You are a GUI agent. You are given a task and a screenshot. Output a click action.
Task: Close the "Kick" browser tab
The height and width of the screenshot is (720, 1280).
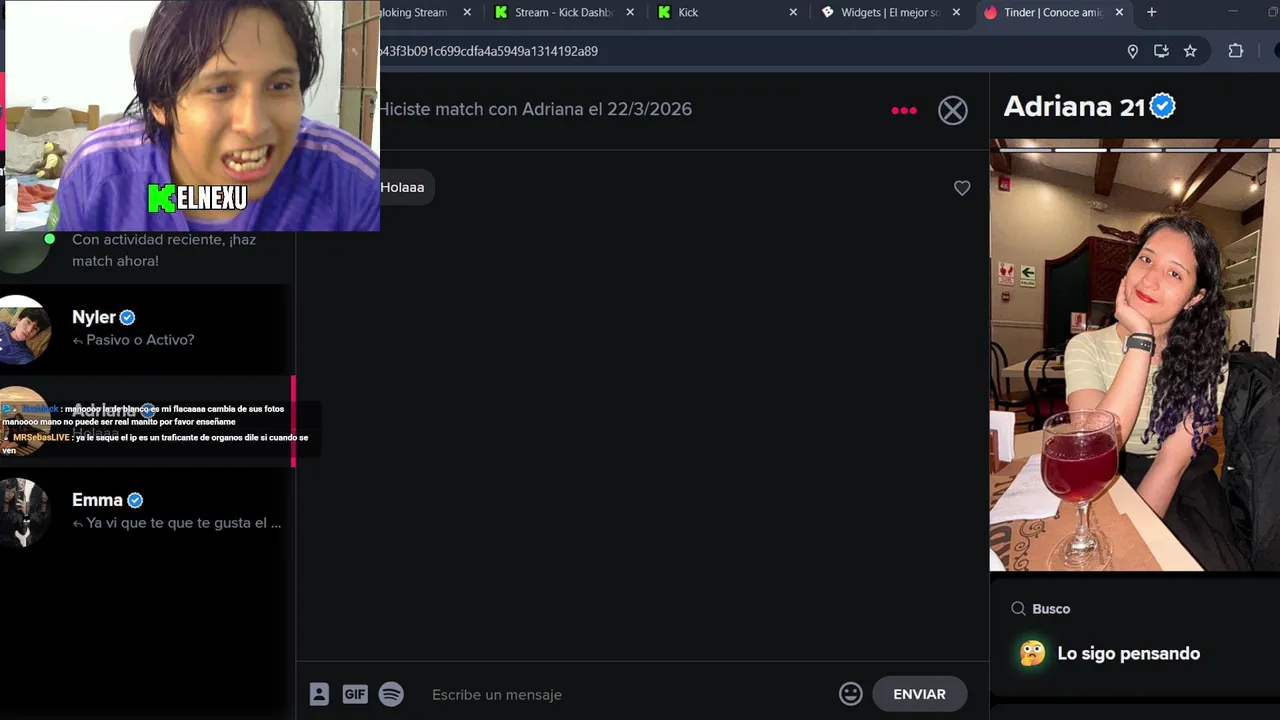pos(793,12)
